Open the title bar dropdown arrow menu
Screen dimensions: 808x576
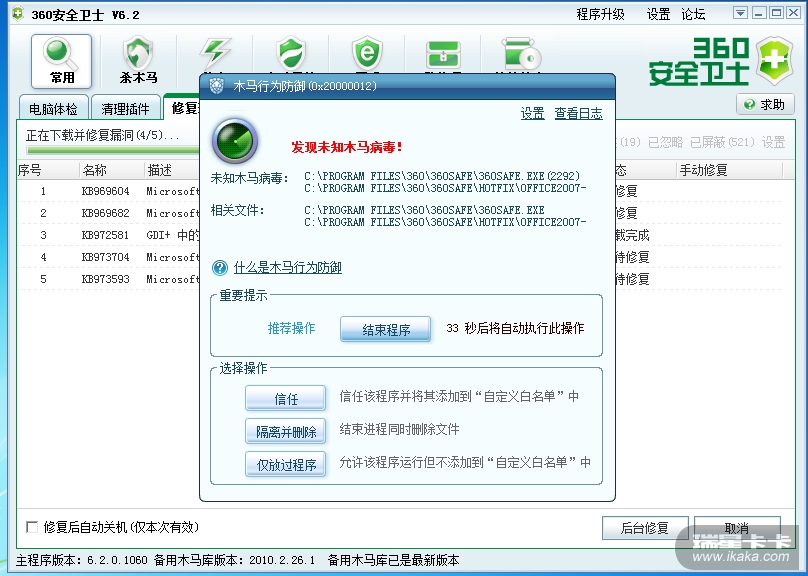(x=740, y=13)
